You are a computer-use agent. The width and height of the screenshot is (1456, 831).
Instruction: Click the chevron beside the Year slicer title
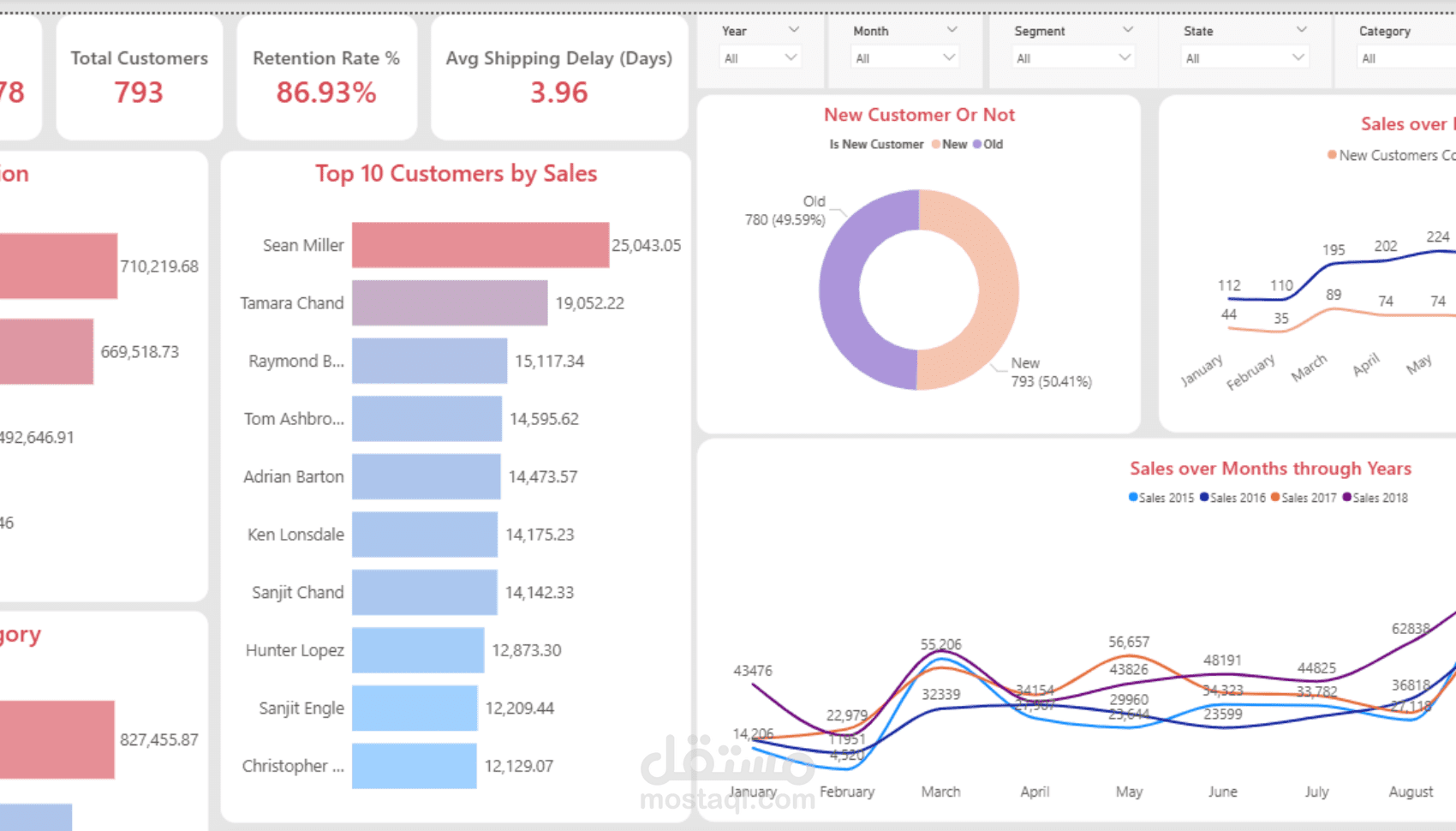click(794, 30)
